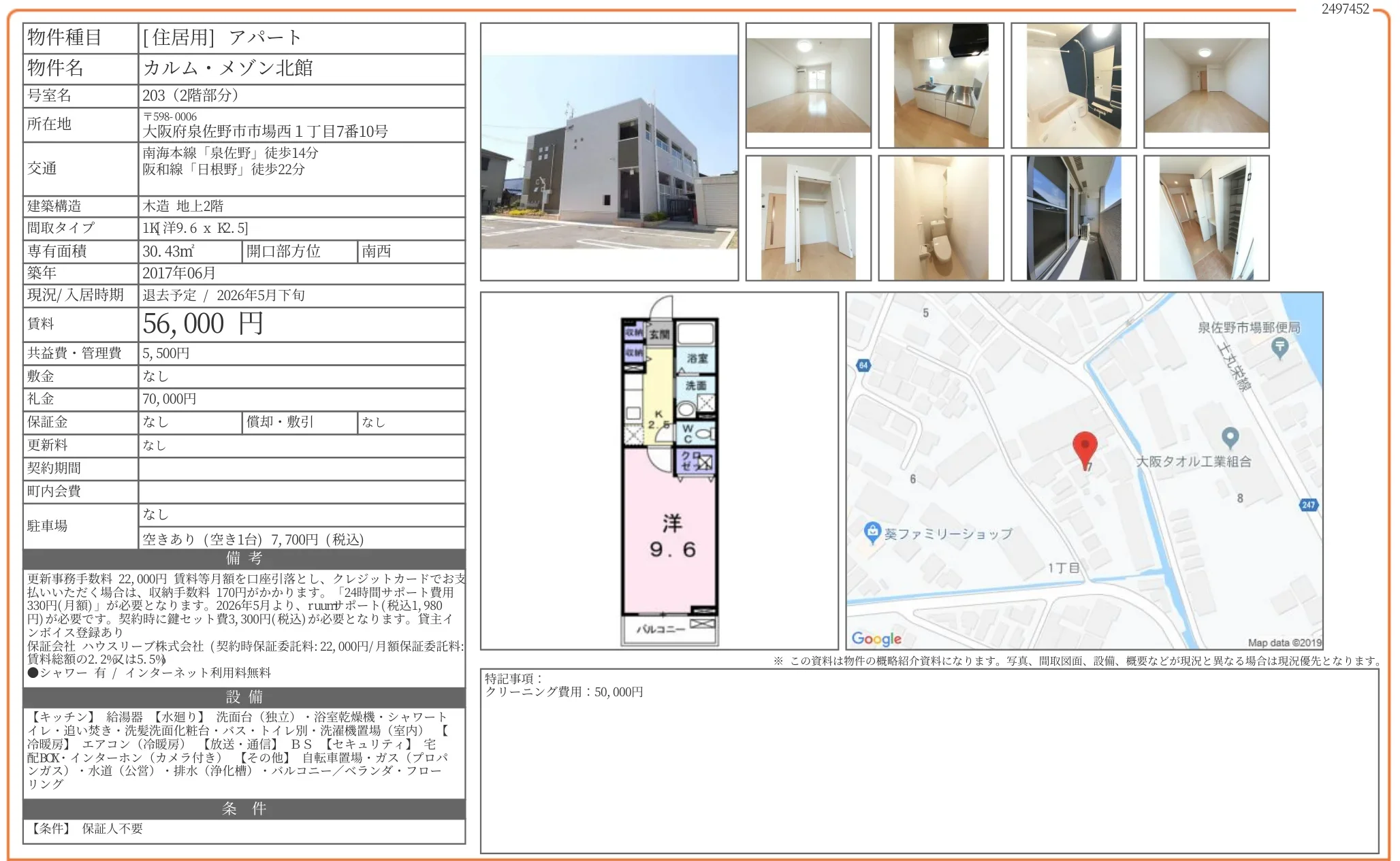1400x861 pixels.
Task: Click route 247 badge on map
Action: [x=1308, y=505]
